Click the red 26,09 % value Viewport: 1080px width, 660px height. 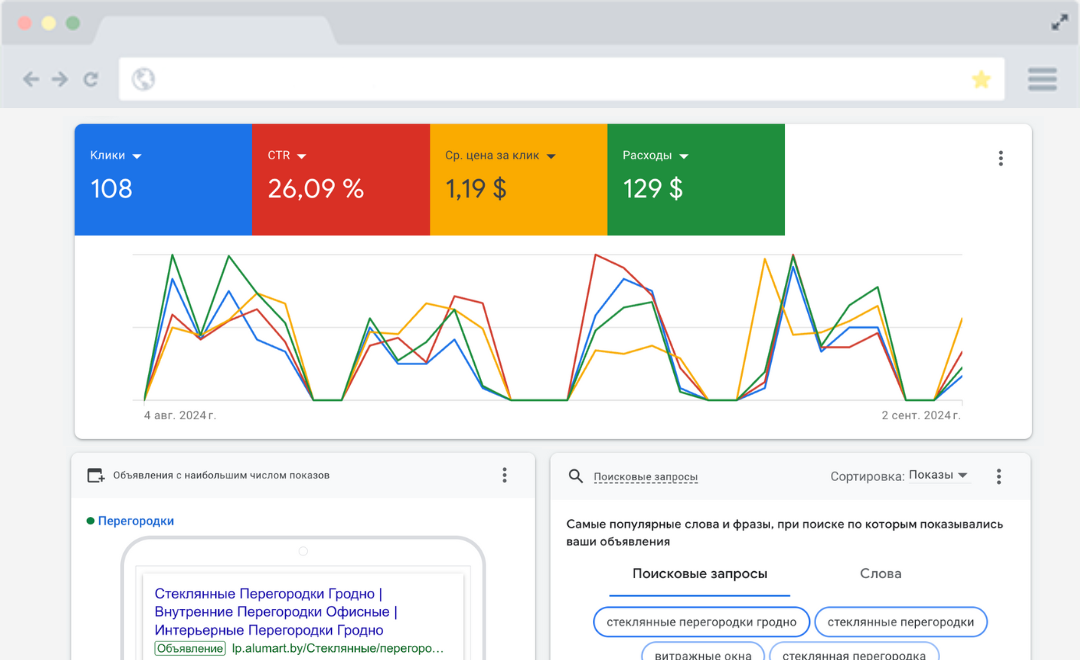(315, 189)
